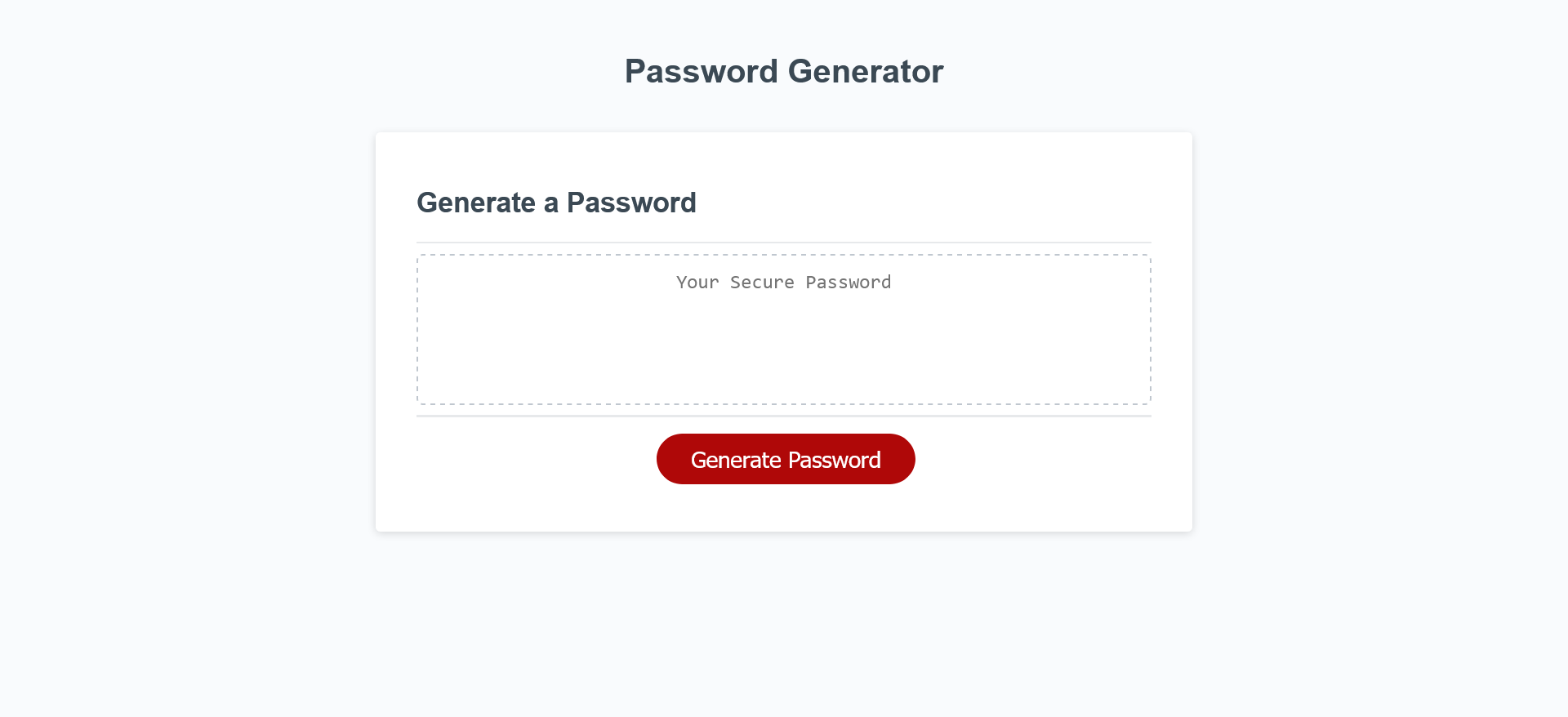Select the Your Secure Password placeholder text

click(x=782, y=283)
